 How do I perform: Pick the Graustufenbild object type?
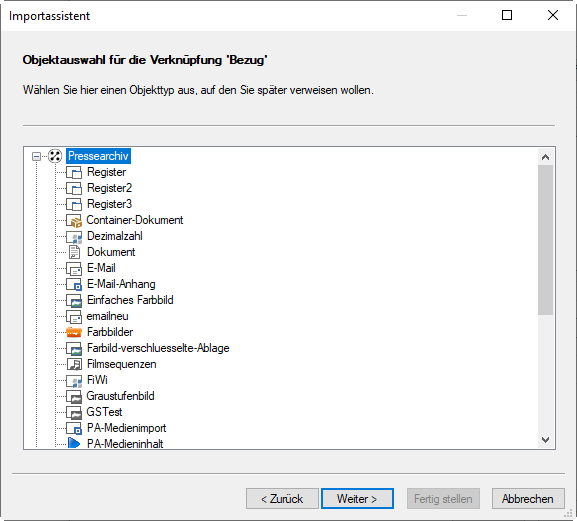(120, 396)
